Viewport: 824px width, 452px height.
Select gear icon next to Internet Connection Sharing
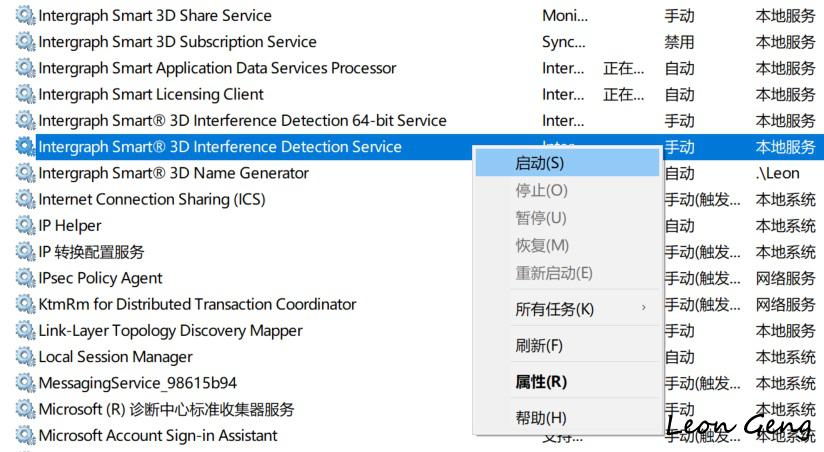(x=25, y=199)
